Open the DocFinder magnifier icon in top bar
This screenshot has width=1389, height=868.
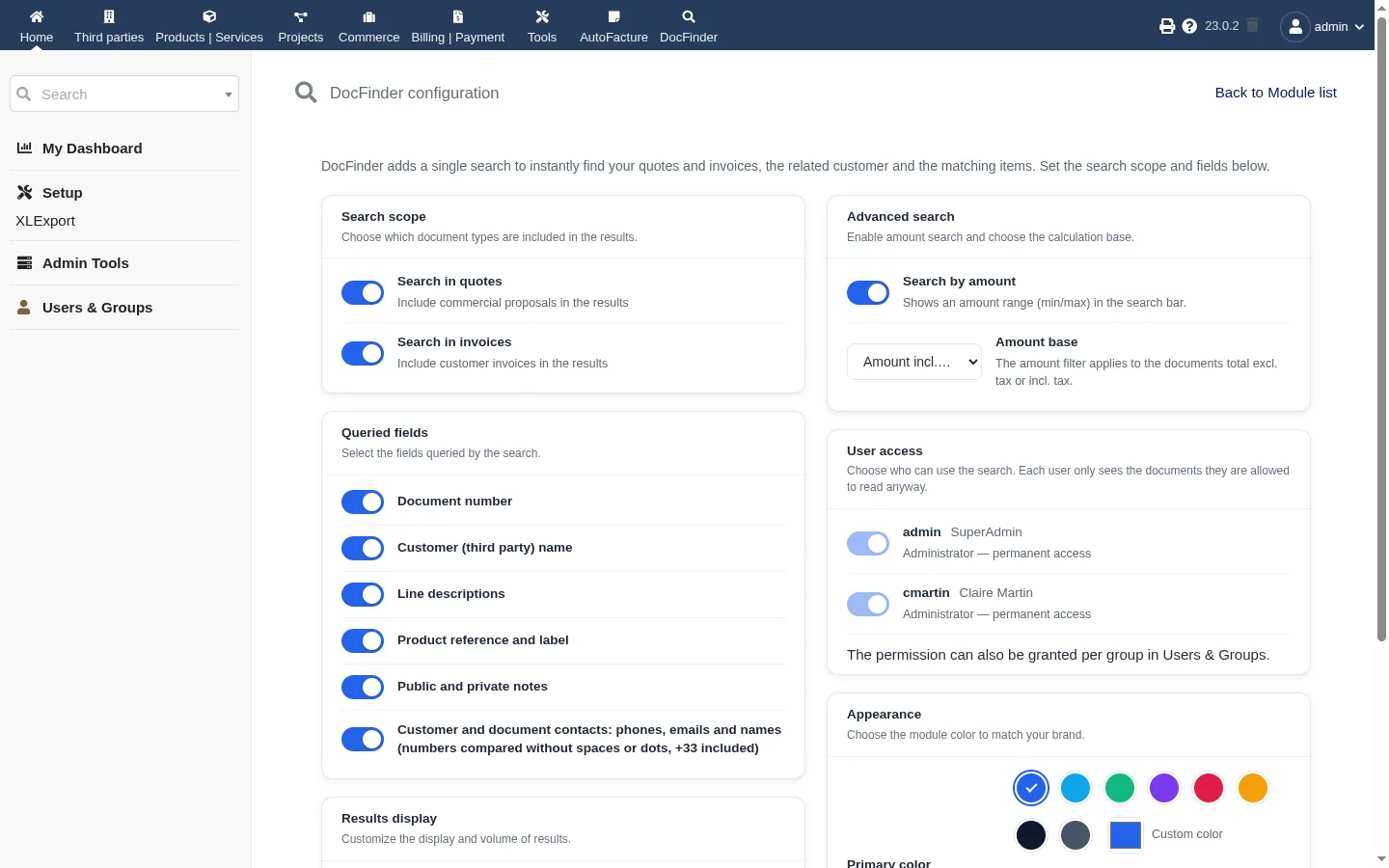coord(689,16)
